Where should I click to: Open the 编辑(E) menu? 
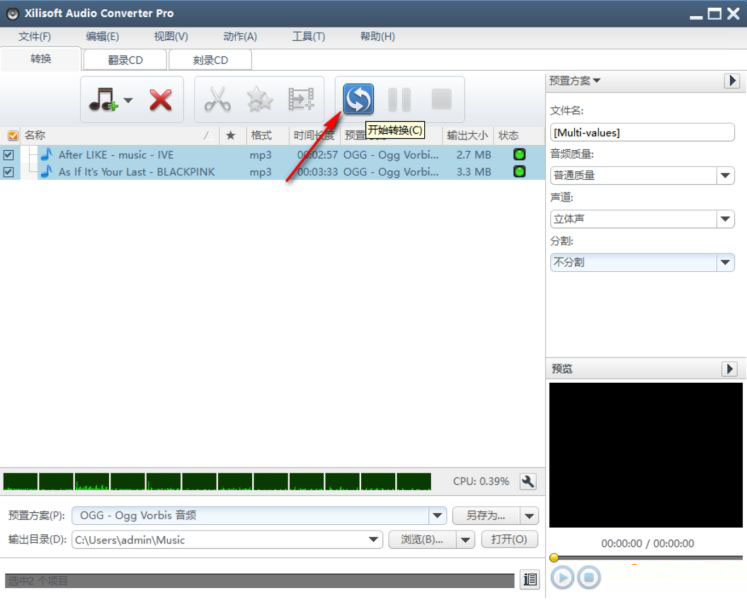click(102, 36)
